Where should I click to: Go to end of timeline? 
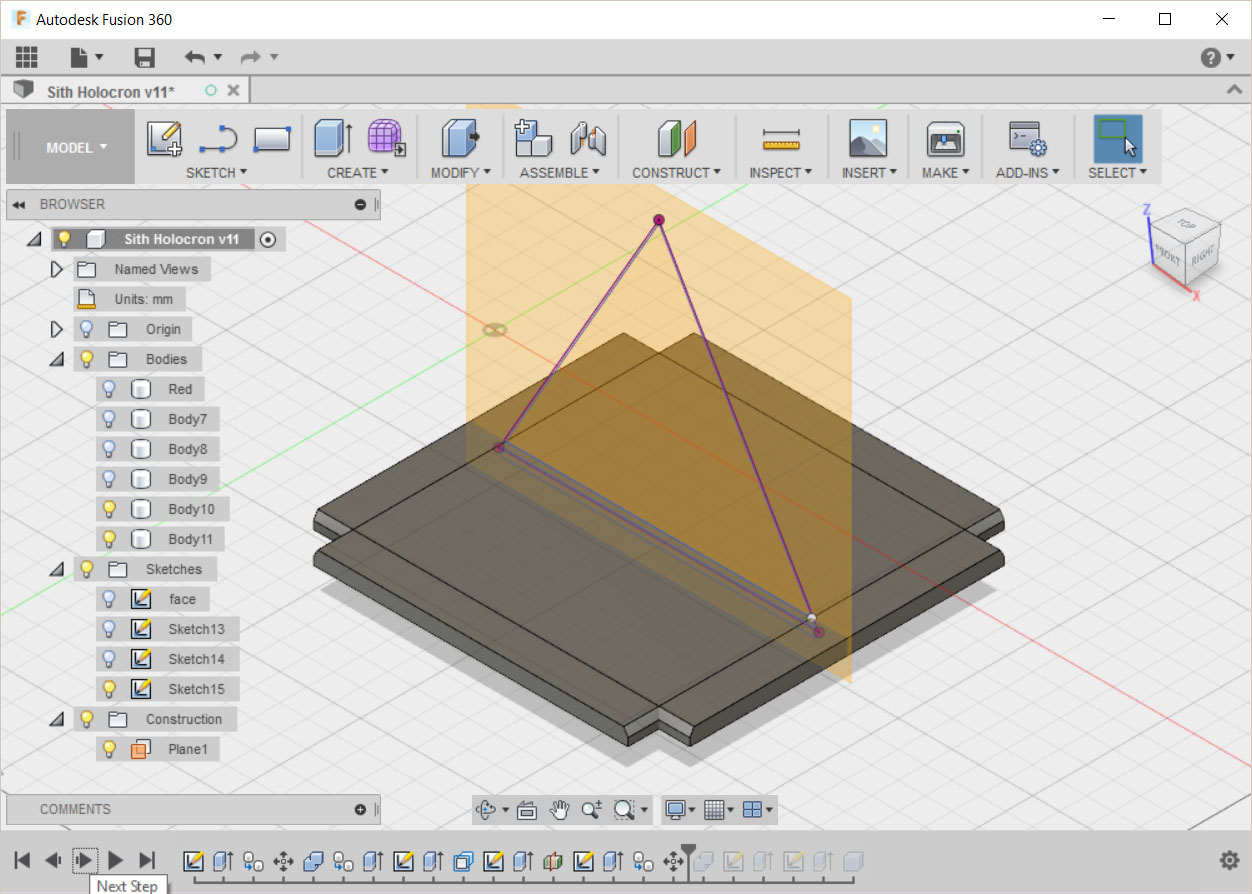point(147,860)
